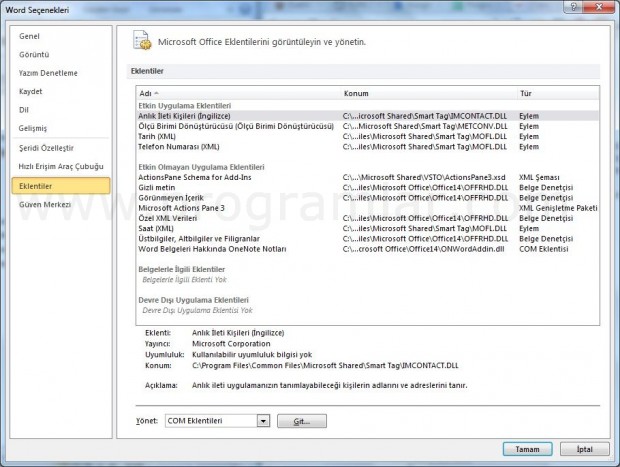The height and width of the screenshot is (467, 620).
Task: Click Devre Dışı Uygulama Eklentileri group heading
Action: click(193, 300)
